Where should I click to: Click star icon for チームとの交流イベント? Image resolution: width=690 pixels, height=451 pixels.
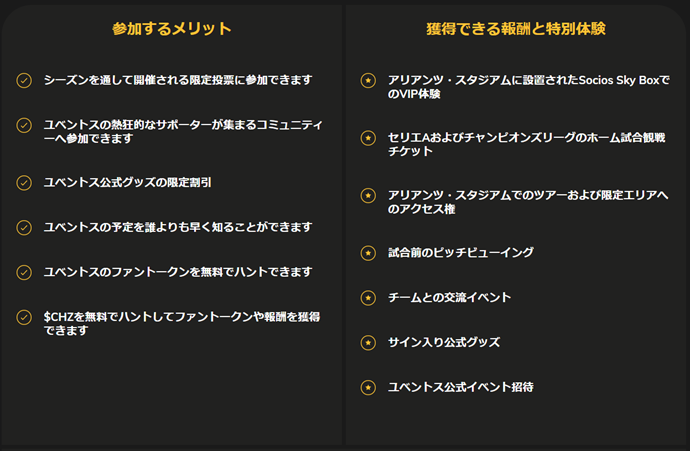point(368,298)
